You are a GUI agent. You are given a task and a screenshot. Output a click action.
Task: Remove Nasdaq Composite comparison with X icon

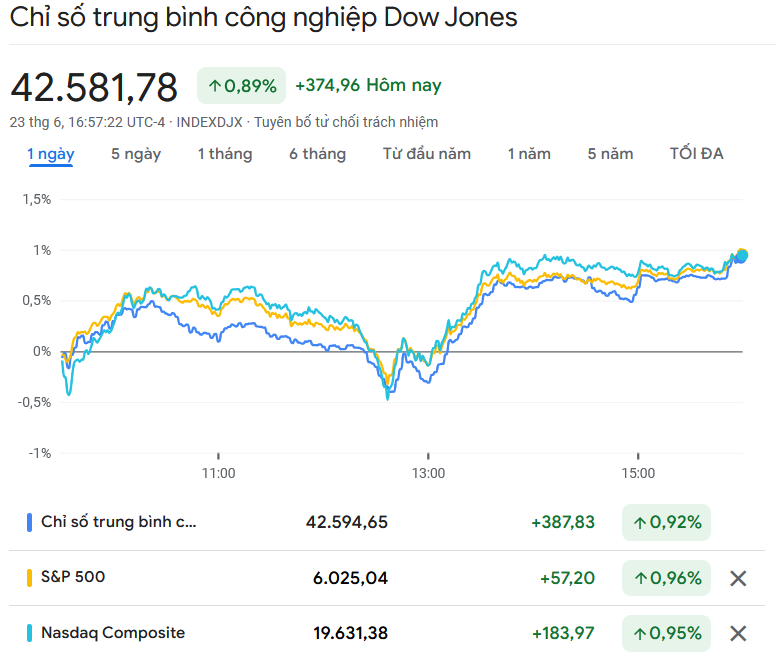738,633
